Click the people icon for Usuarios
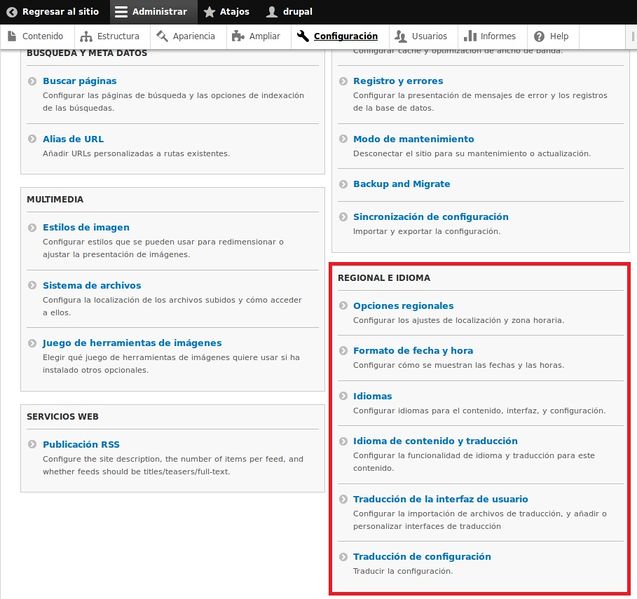The height and width of the screenshot is (599, 637). click(401, 37)
